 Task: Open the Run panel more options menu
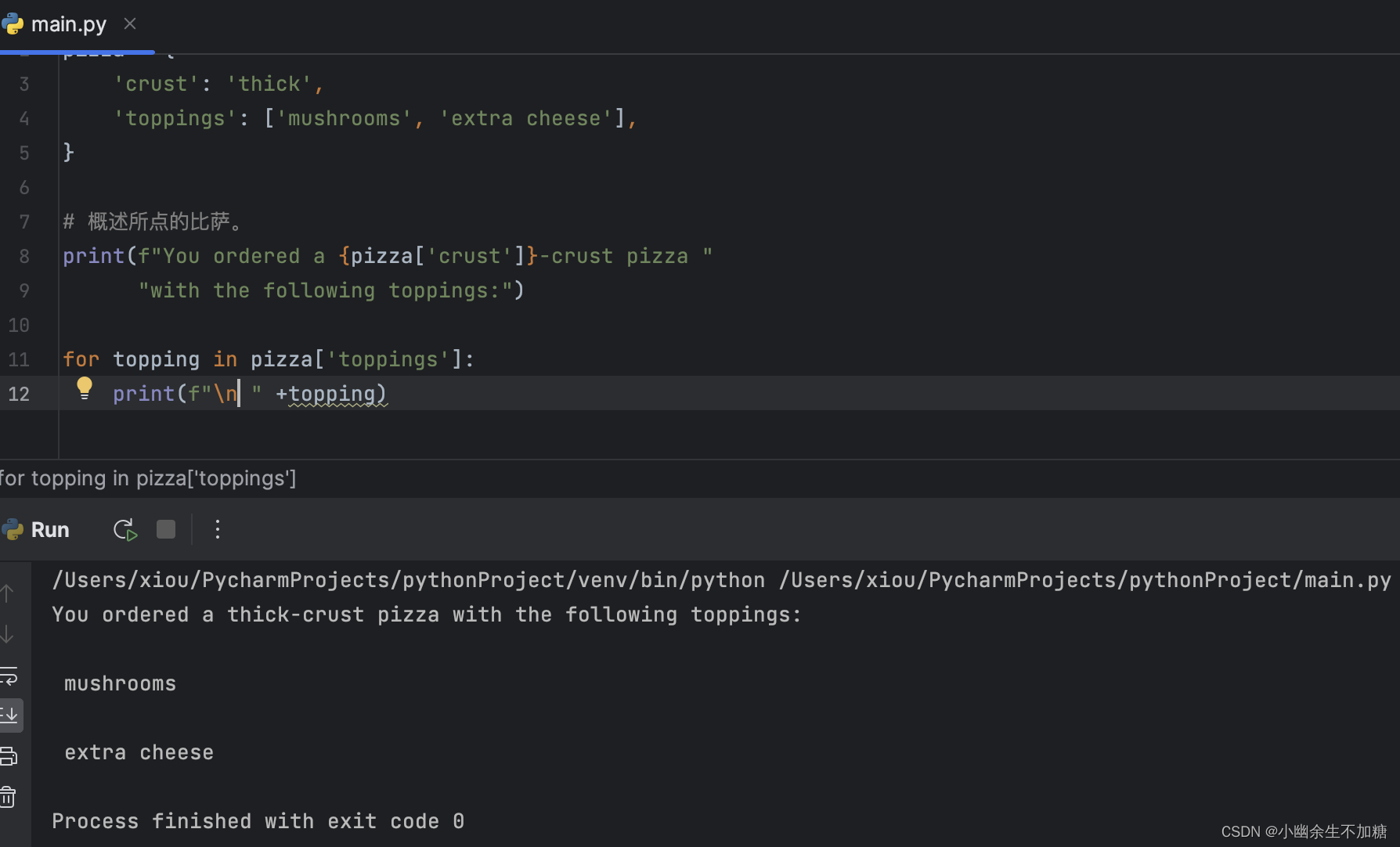(218, 529)
